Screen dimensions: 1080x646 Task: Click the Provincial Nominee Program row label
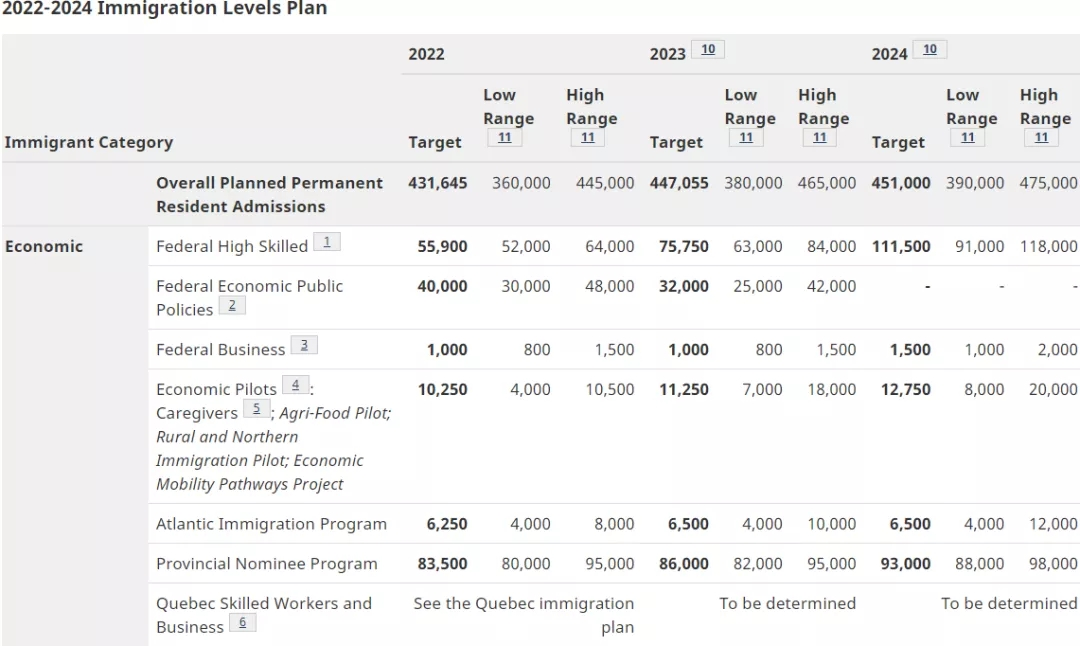click(266, 564)
